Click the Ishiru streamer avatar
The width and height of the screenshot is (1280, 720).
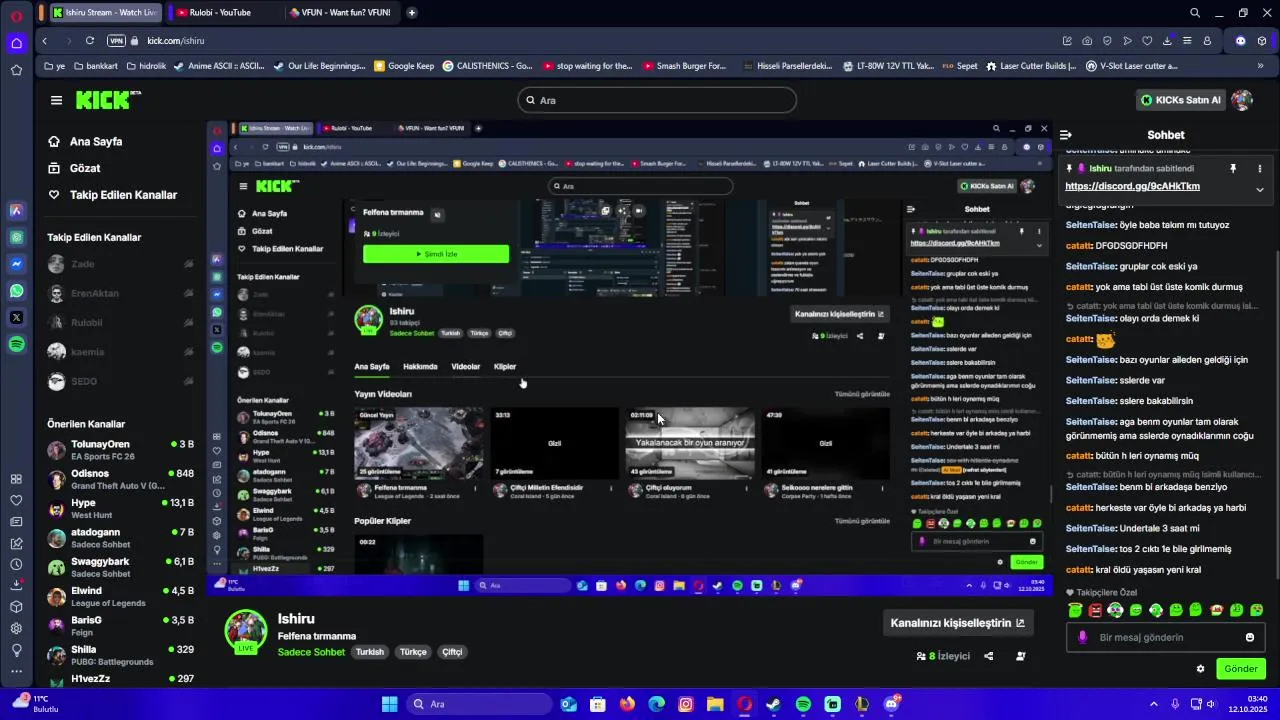point(245,630)
